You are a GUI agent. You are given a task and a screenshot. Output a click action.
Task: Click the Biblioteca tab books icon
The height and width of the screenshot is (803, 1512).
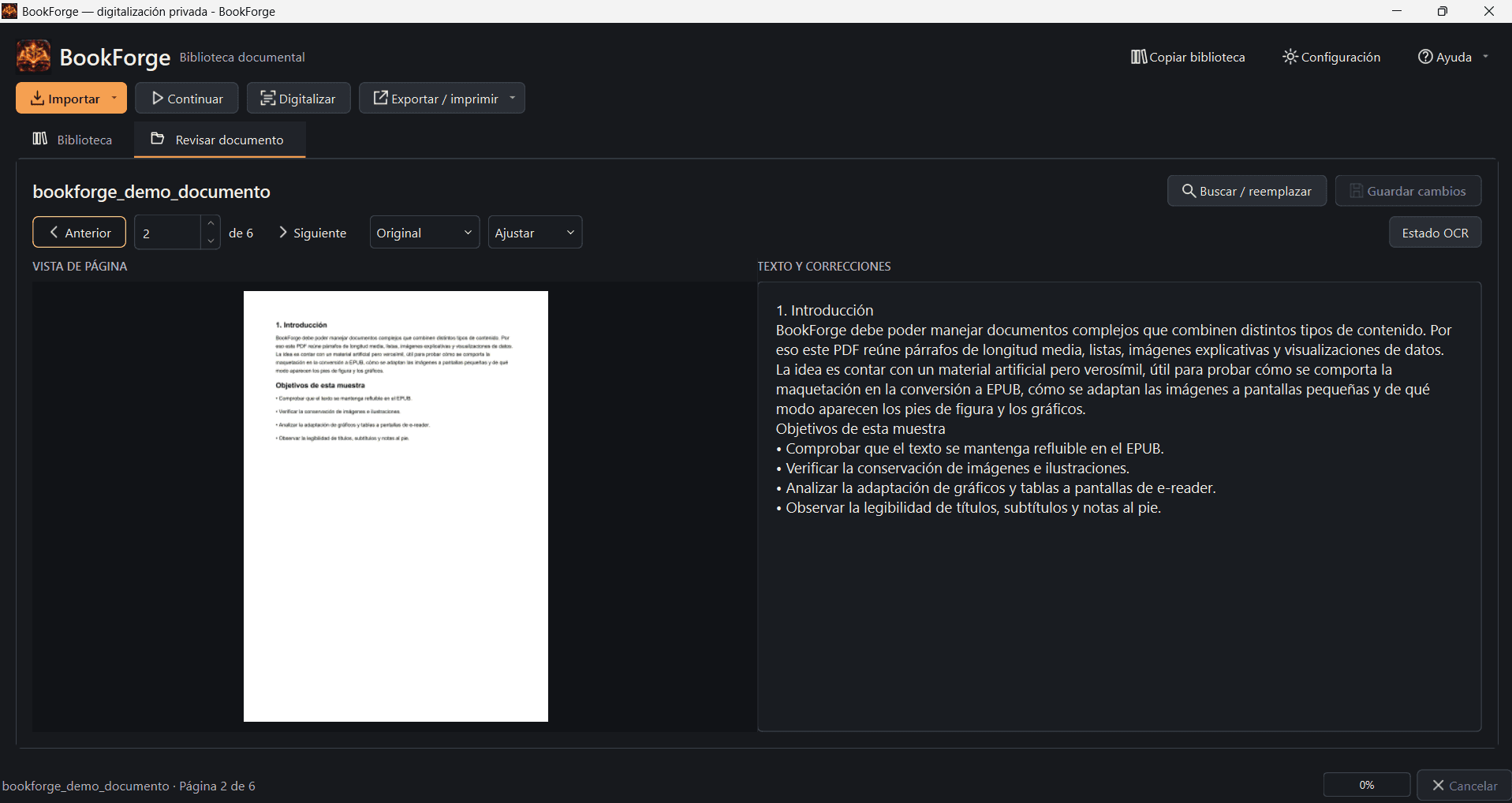point(40,139)
